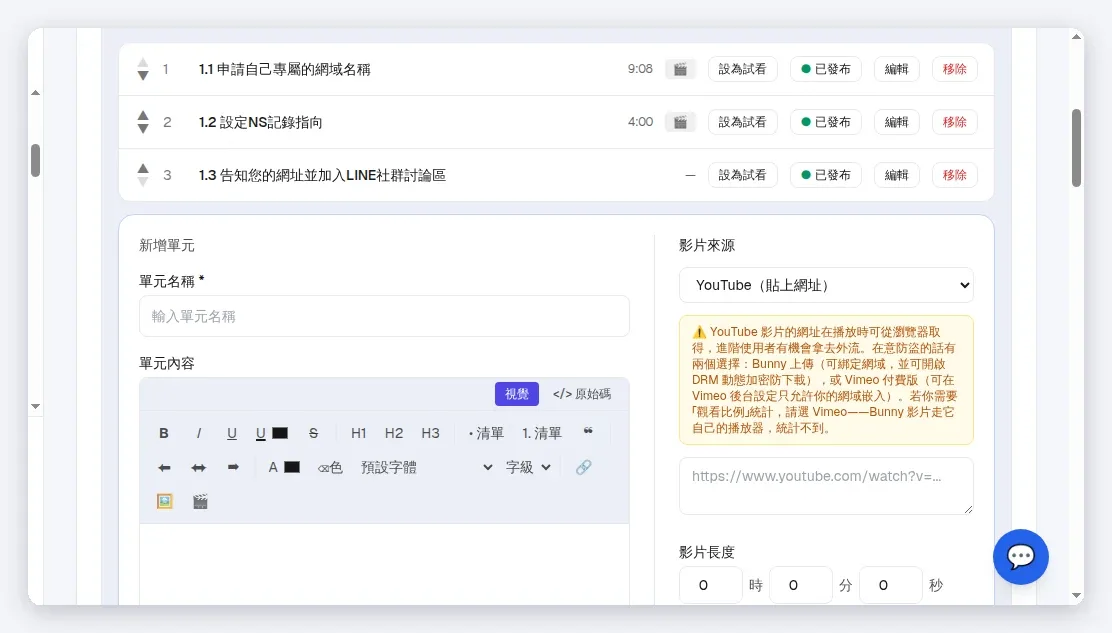The height and width of the screenshot is (633, 1112).
Task: Click the 時 hours duration field
Action: coord(711,586)
